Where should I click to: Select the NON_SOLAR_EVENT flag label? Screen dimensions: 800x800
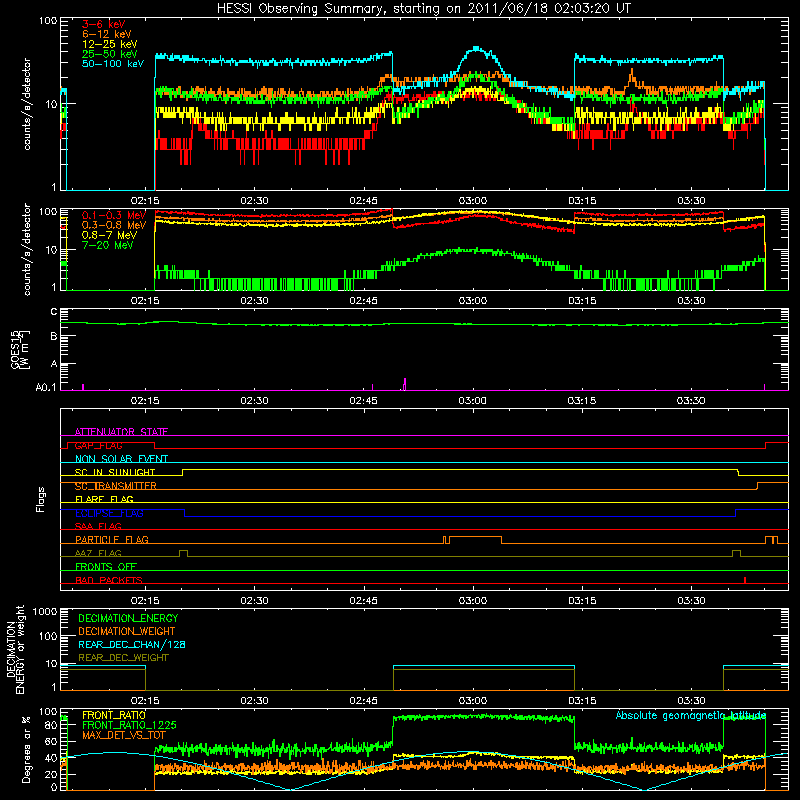coord(121,459)
